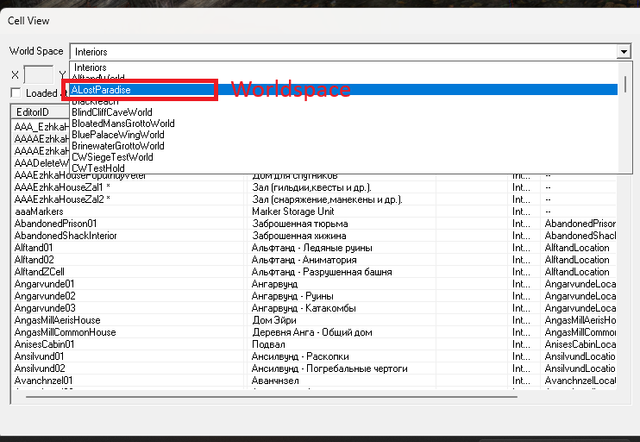This screenshot has width=640, height=442.
Task: Click the AvanchnzelLocal location cell
Action: point(580,380)
